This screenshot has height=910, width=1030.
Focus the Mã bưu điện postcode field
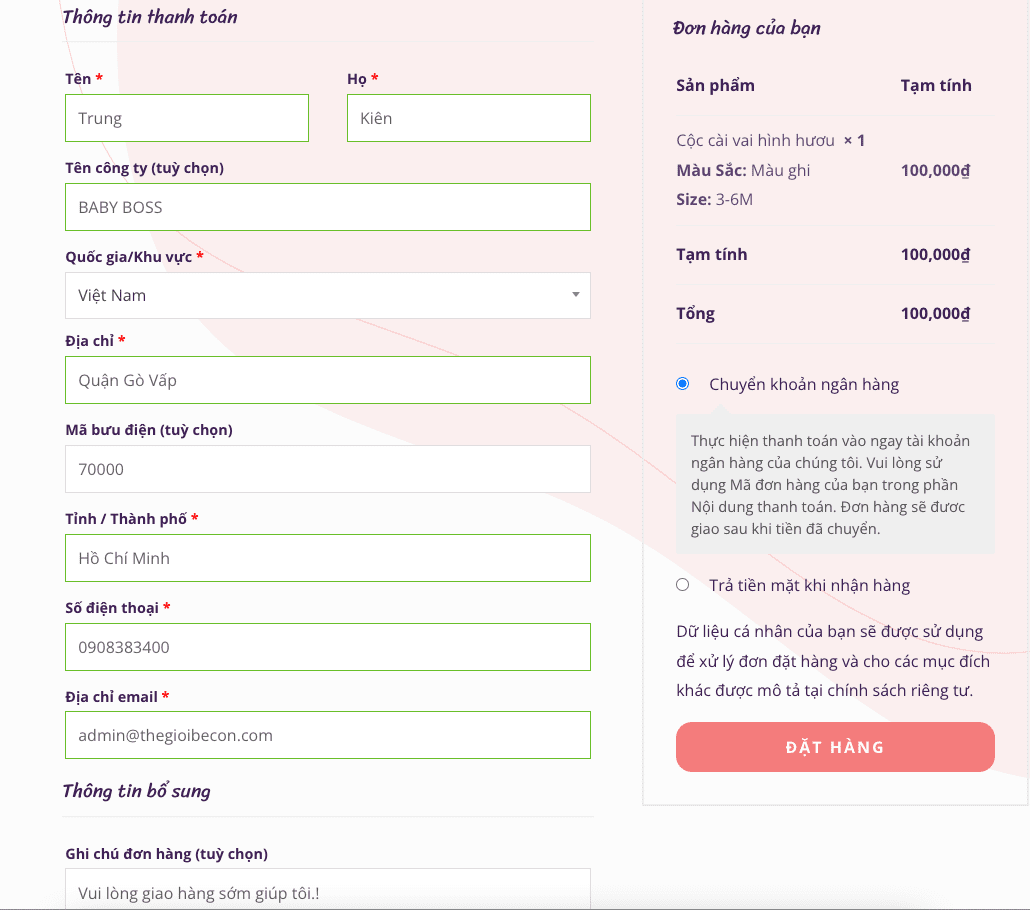click(x=328, y=468)
